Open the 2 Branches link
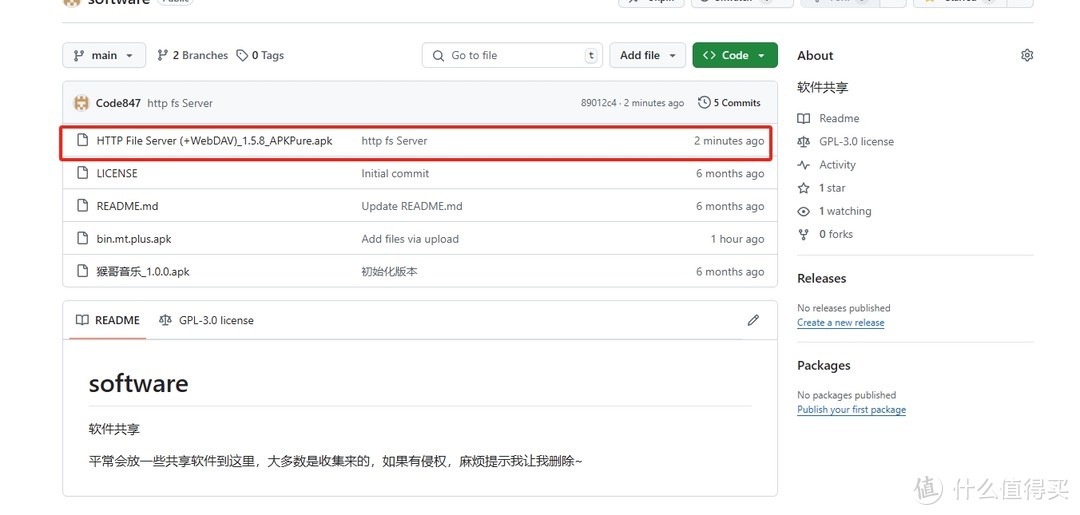1080x515 pixels. (x=193, y=55)
